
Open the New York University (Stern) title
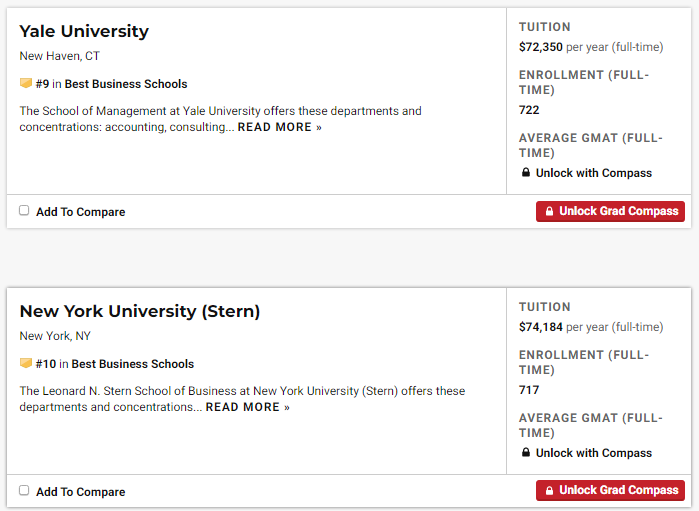point(140,311)
